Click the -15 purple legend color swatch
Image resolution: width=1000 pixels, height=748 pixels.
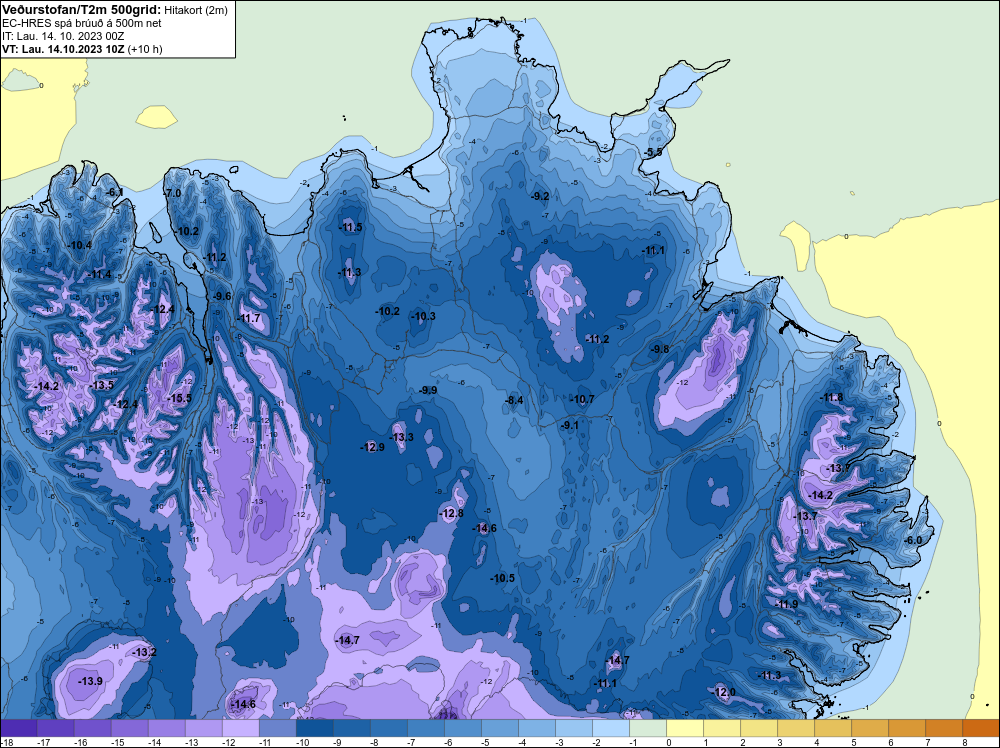click(129, 728)
